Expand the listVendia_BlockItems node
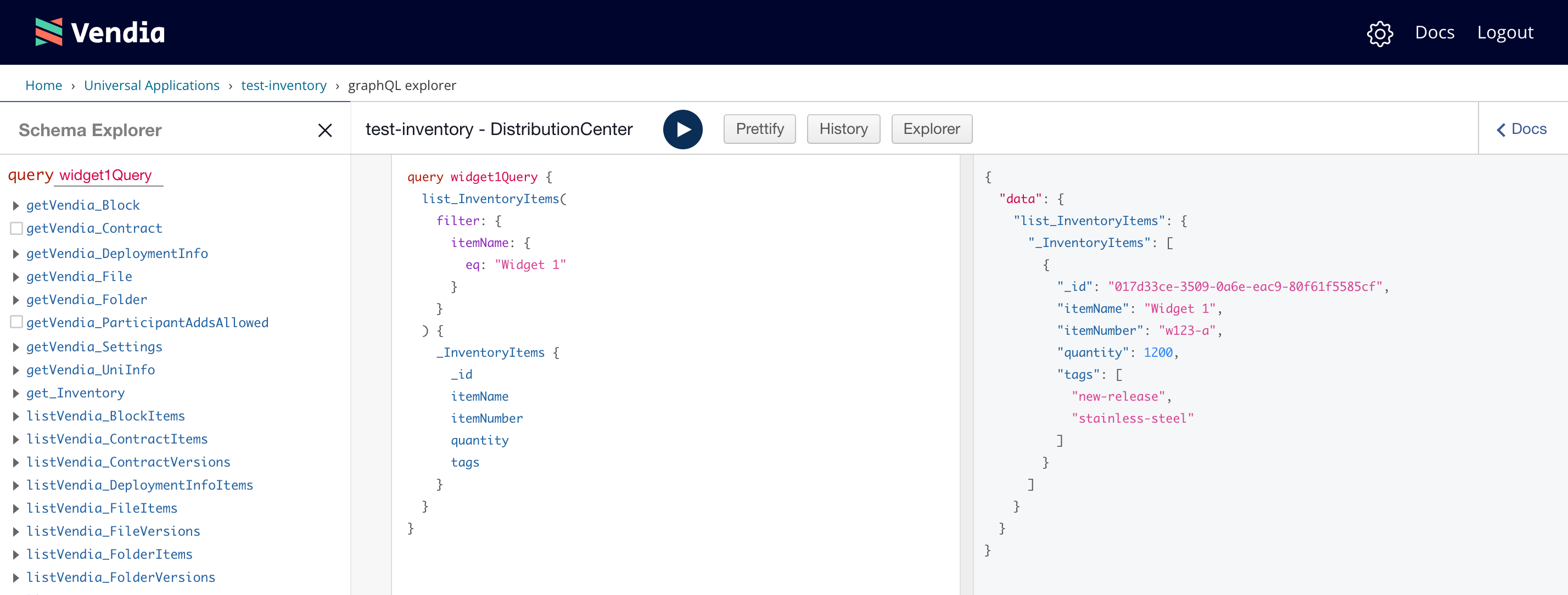 (x=16, y=417)
